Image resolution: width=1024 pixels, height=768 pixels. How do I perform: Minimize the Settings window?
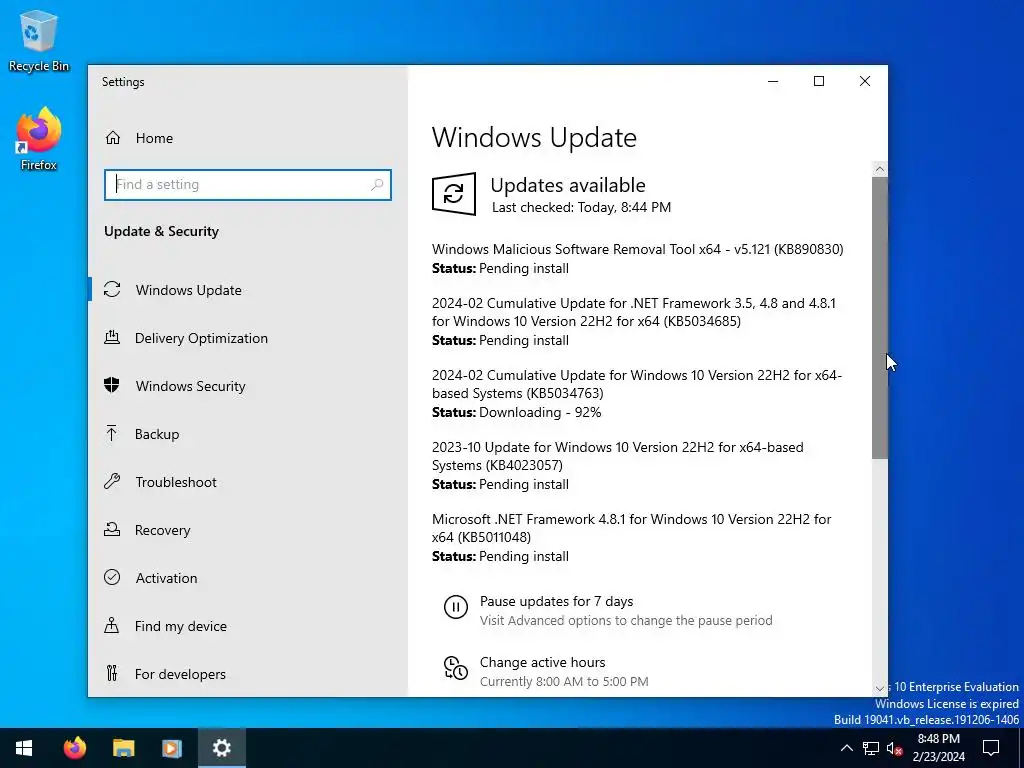coord(773,81)
